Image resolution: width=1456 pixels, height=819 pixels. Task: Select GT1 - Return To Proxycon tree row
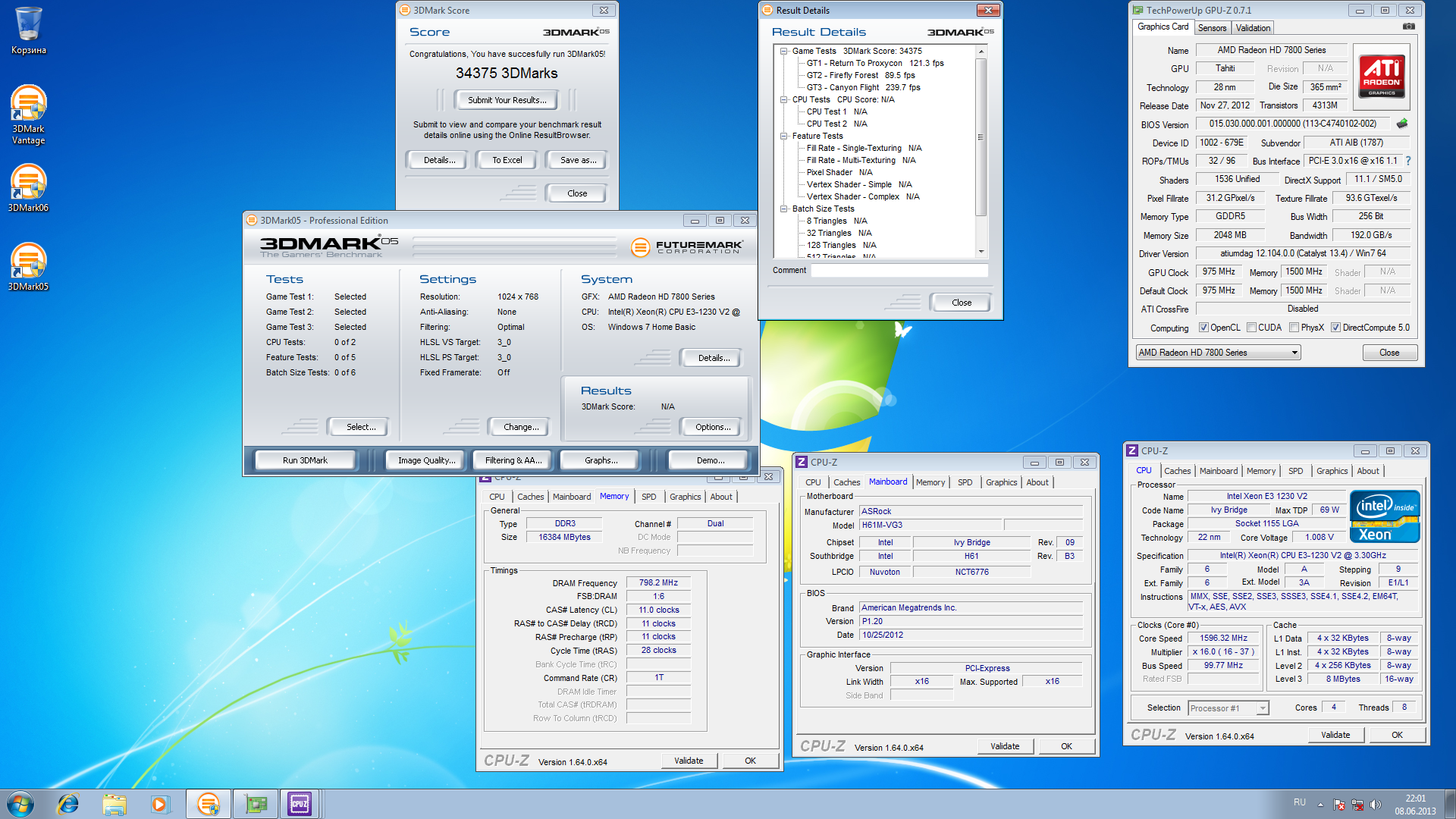875,63
